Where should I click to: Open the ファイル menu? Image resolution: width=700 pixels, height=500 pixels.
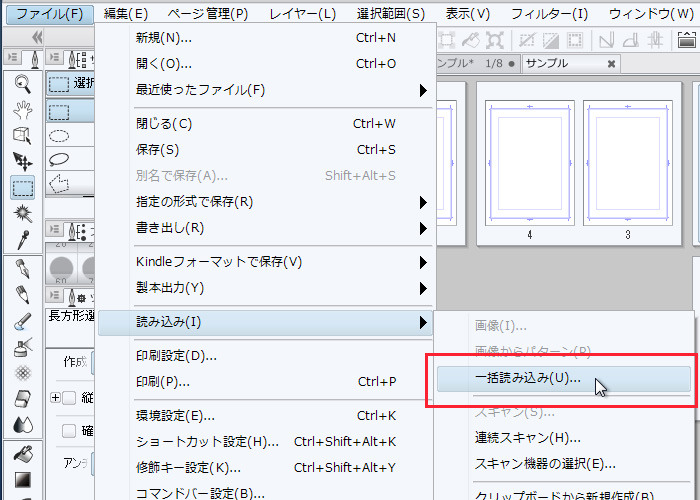(50, 14)
